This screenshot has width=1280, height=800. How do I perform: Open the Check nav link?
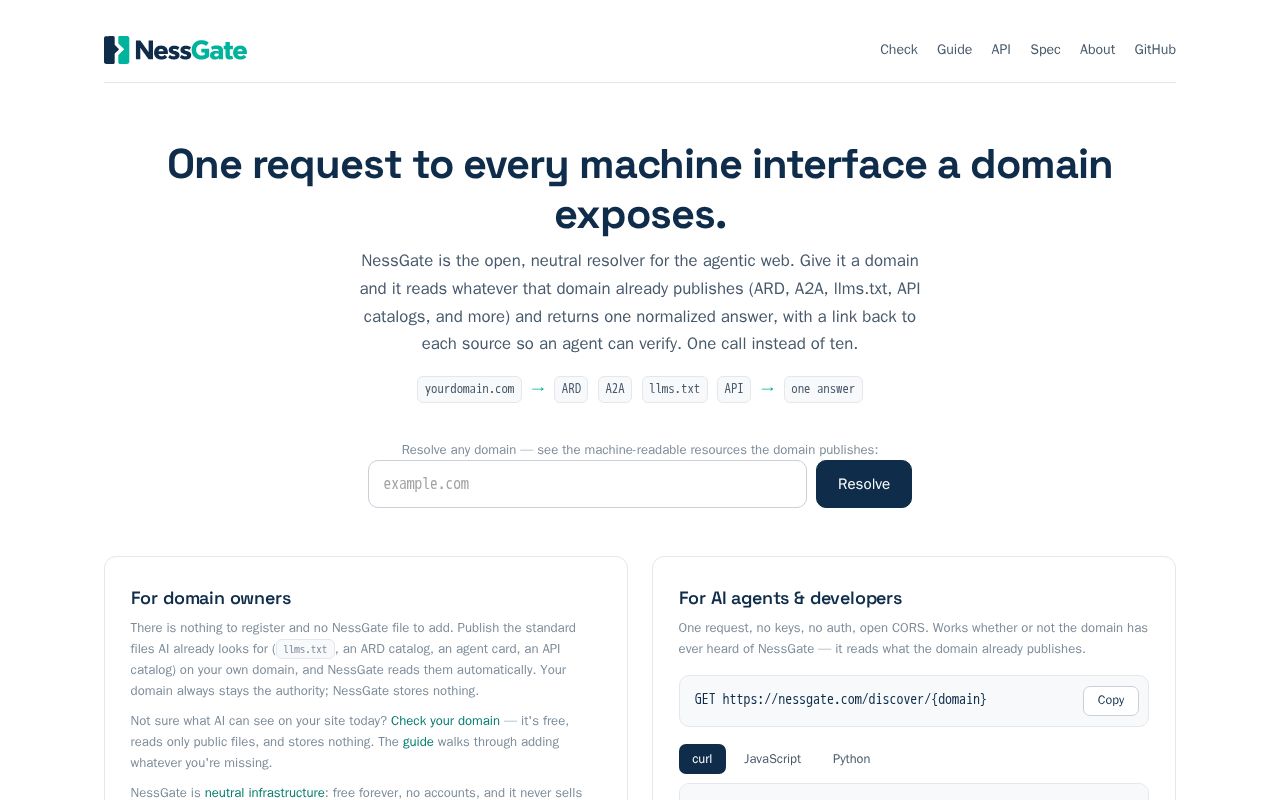(x=899, y=50)
